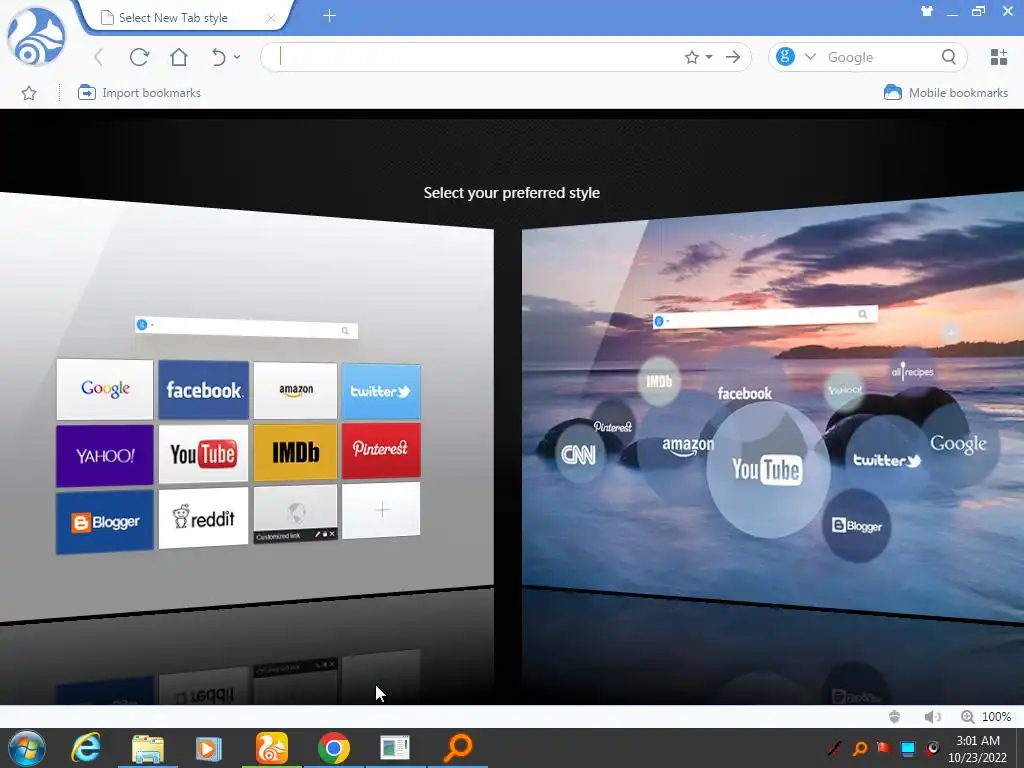This screenshot has width=1024, height=768.
Task: Click the reddit tile in grid style
Action: [x=203, y=519]
